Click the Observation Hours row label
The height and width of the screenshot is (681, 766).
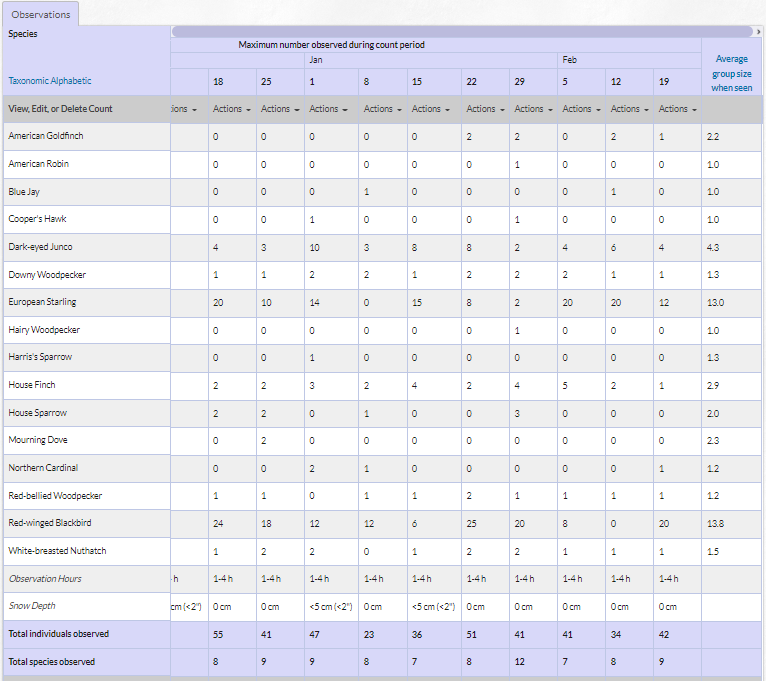click(x=45, y=578)
